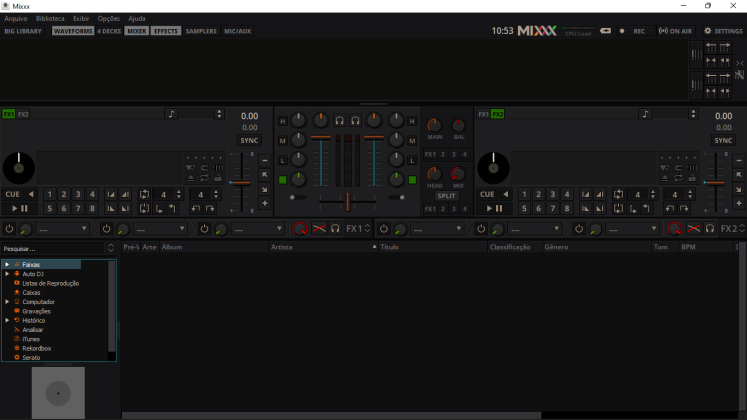This screenshot has width=747, height=420.
Task: Toggle the SAMPLERS view tab
Action: point(201,31)
